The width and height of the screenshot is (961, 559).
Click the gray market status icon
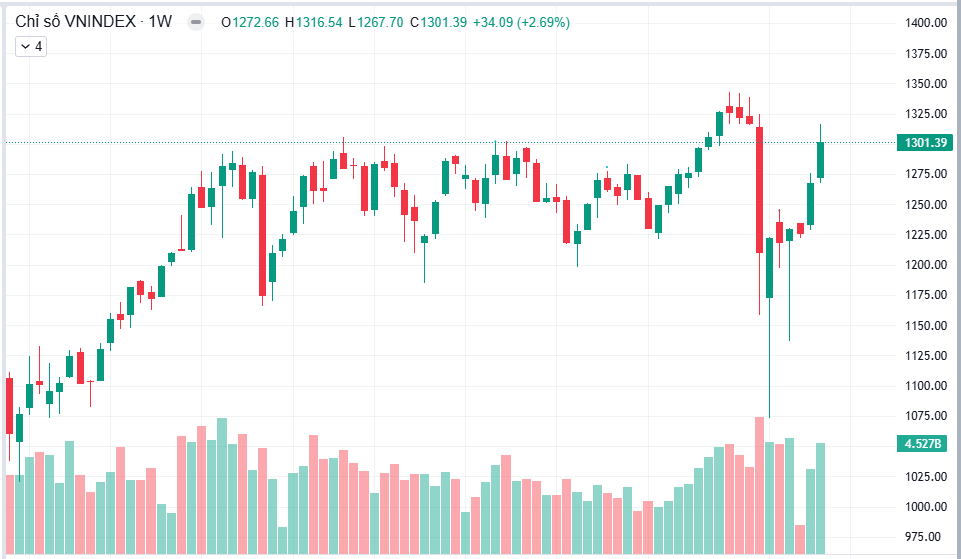coord(196,23)
